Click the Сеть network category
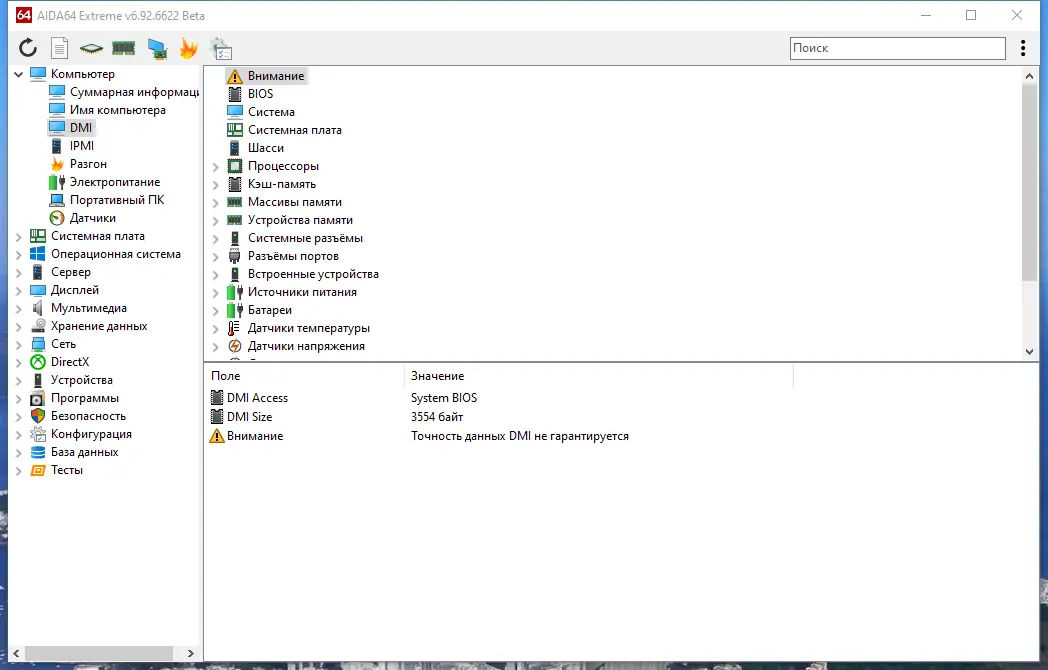Screen dimensions: 1048x670 click(x=63, y=344)
